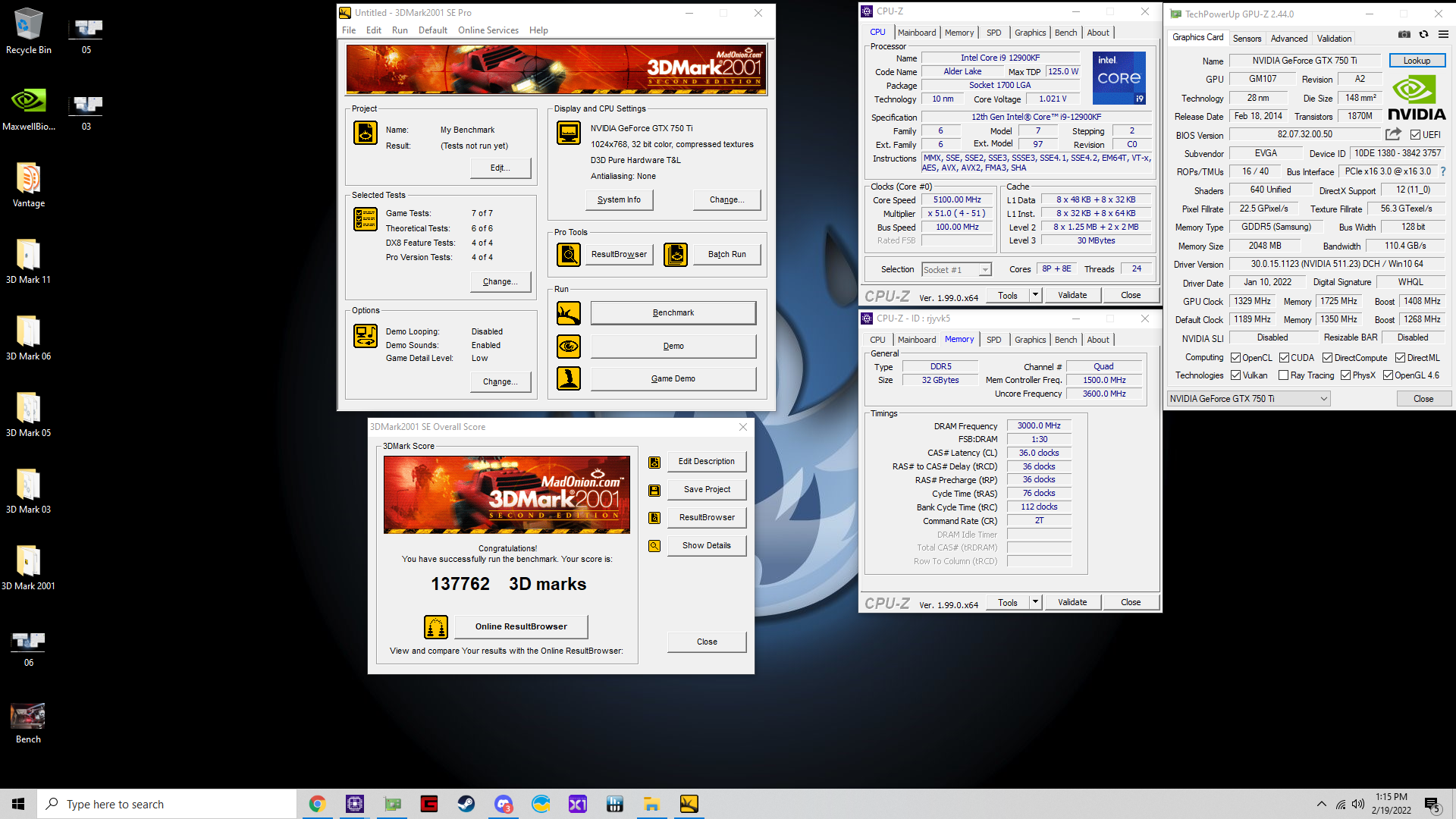Show hidden system tray icons chevron
This screenshot has width=1456, height=819.
click(x=1322, y=804)
